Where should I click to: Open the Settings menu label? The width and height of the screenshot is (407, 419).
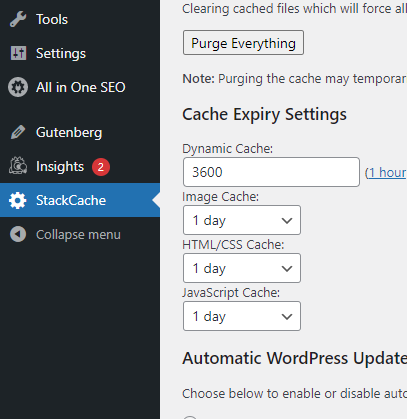[61, 54]
